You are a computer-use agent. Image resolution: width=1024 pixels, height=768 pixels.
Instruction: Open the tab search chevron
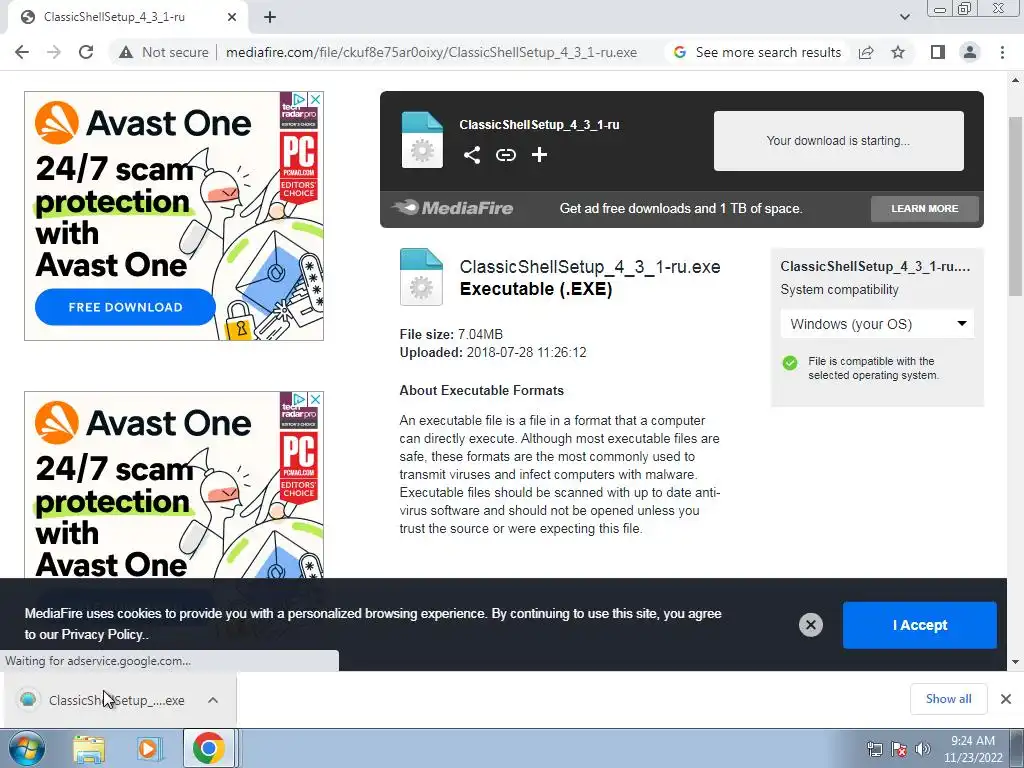pos(904,18)
